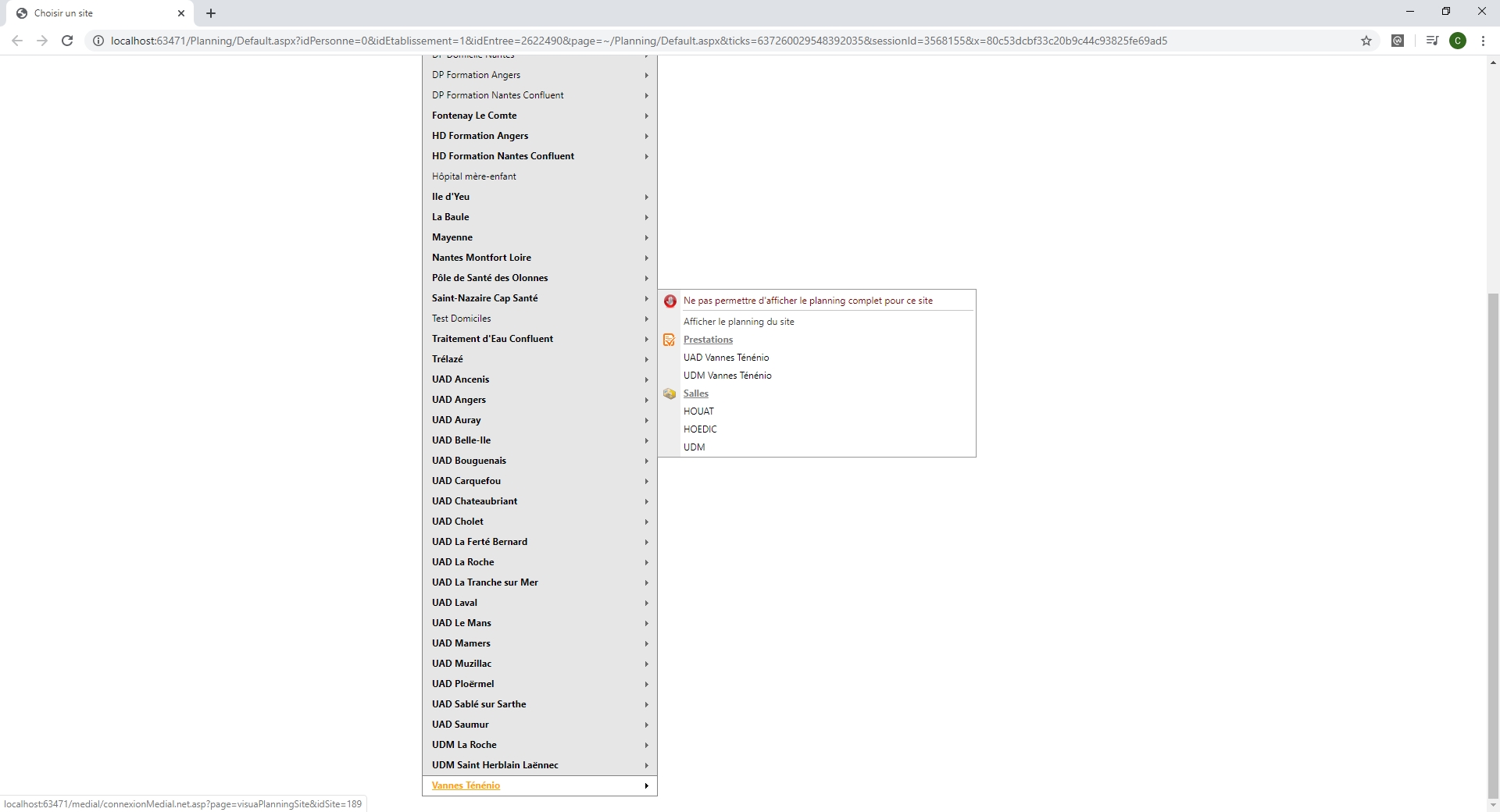Open the UAD Angers site
The image size is (1500, 812).
click(459, 400)
